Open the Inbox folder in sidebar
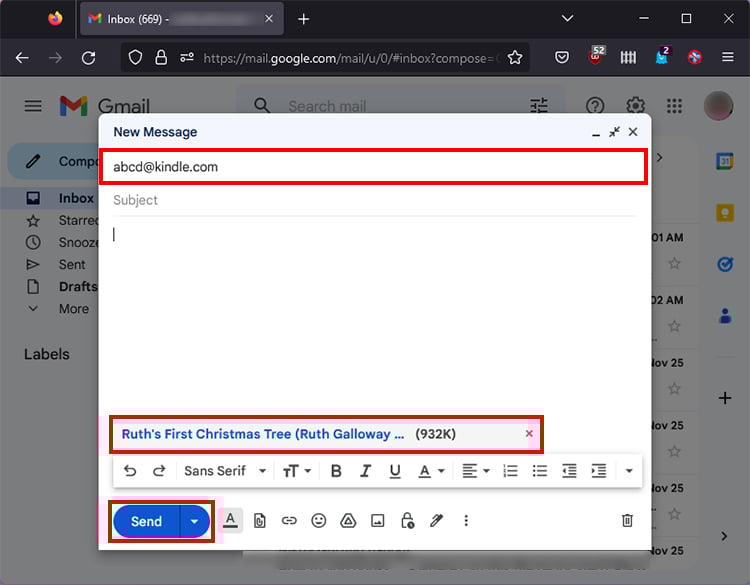This screenshot has width=750, height=585. (75, 198)
